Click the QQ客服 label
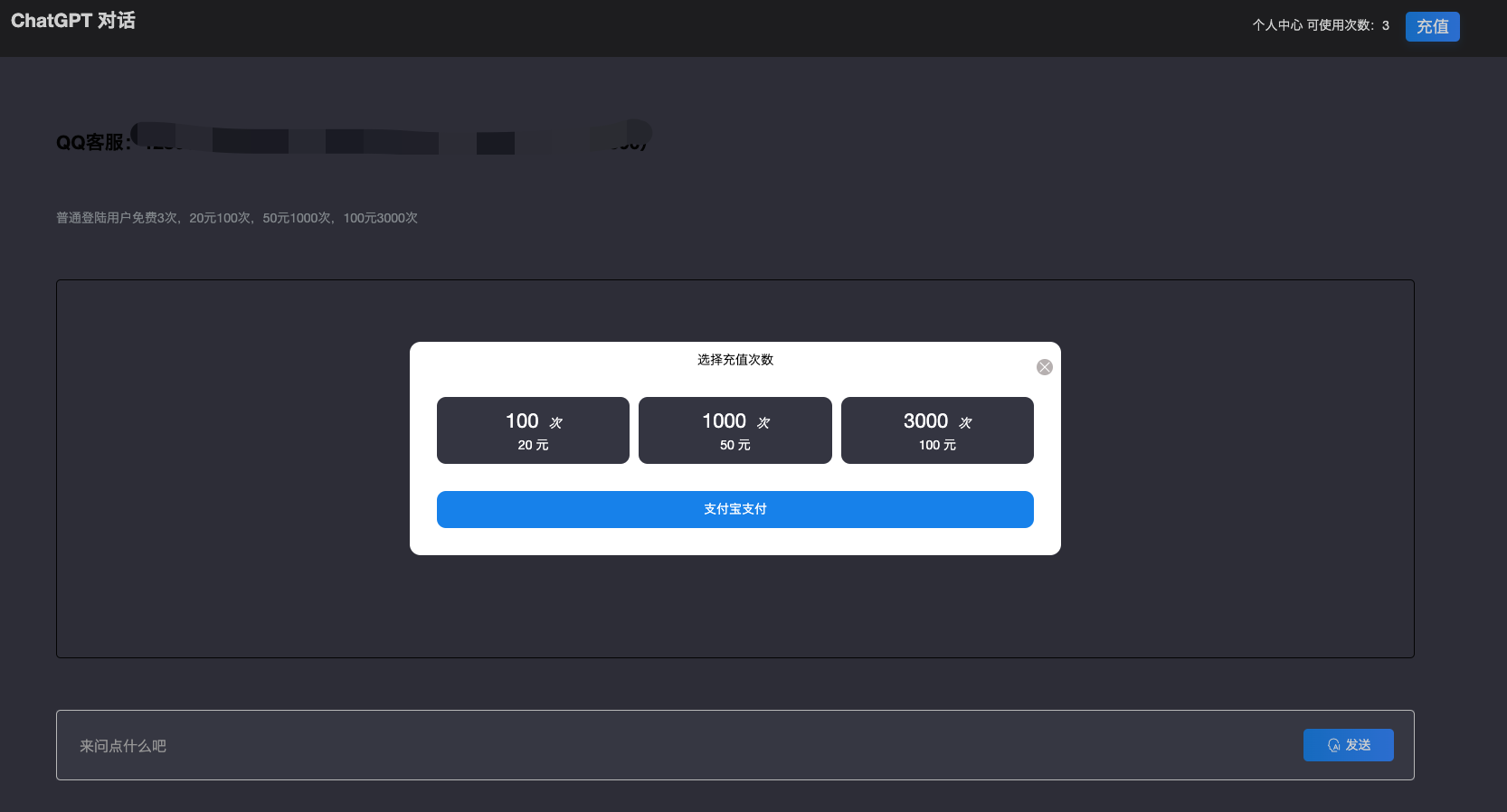This screenshot has width=1507, height=812. (93, 143)
